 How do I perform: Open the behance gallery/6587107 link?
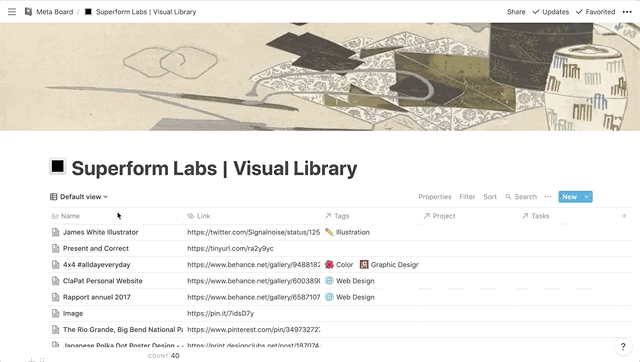tap(253, 297)
